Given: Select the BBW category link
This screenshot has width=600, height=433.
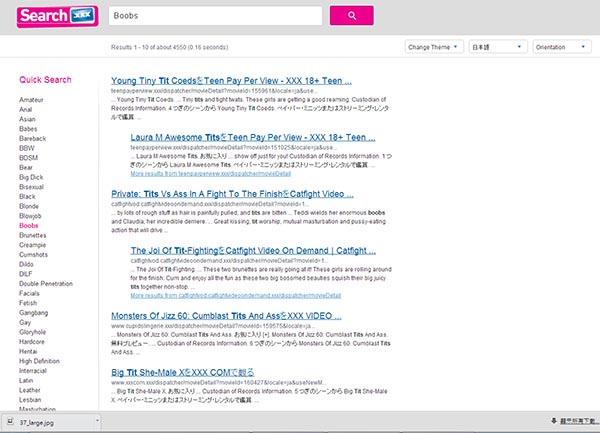Looking at the screenshot, I should coord(27,153).
